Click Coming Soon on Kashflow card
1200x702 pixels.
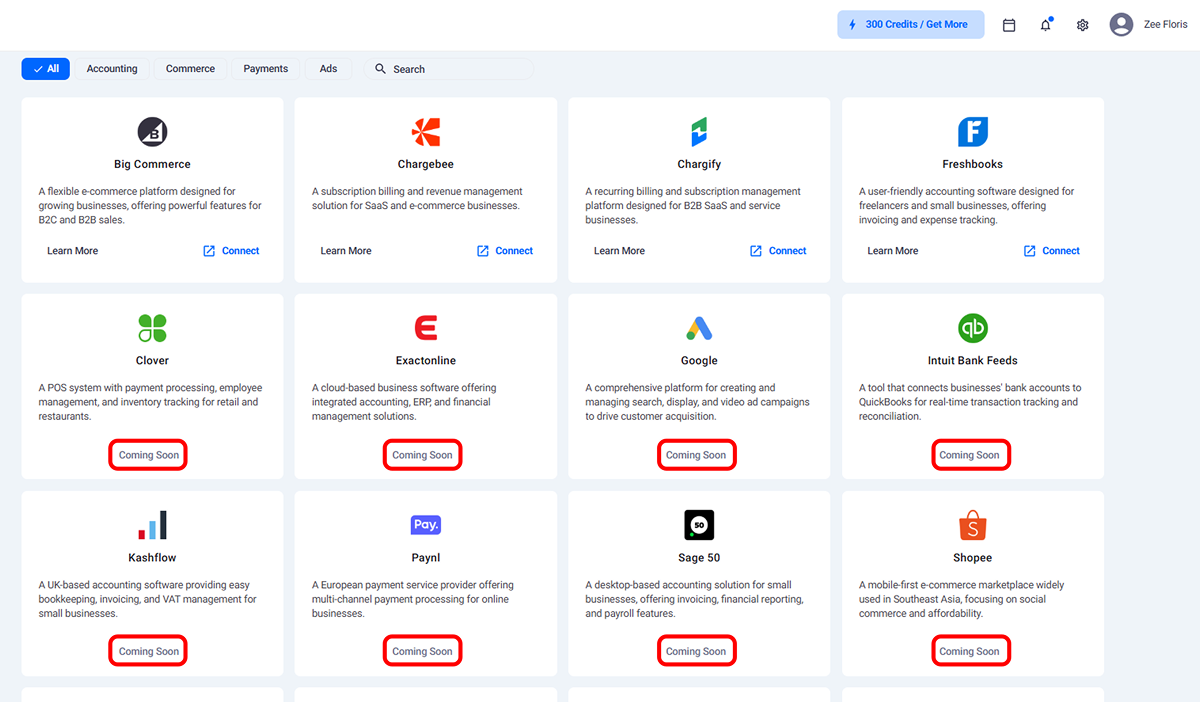149,651
